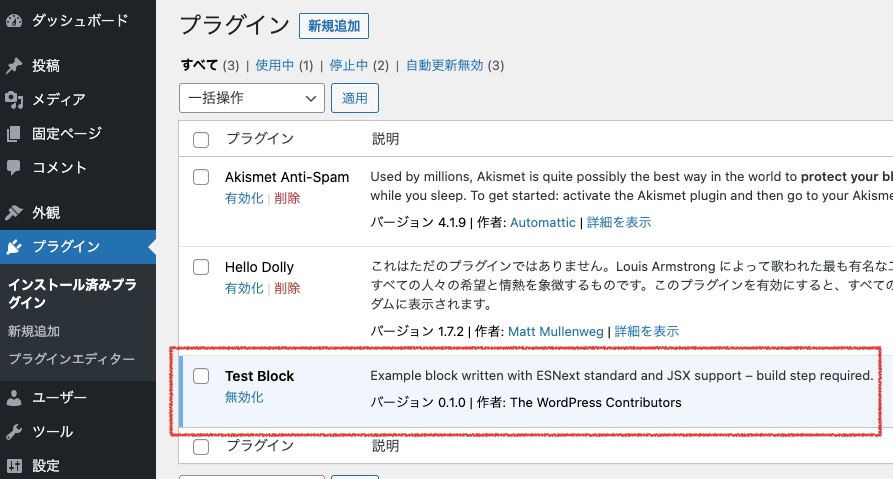Click the 適用 apply button

click(355, 98)
